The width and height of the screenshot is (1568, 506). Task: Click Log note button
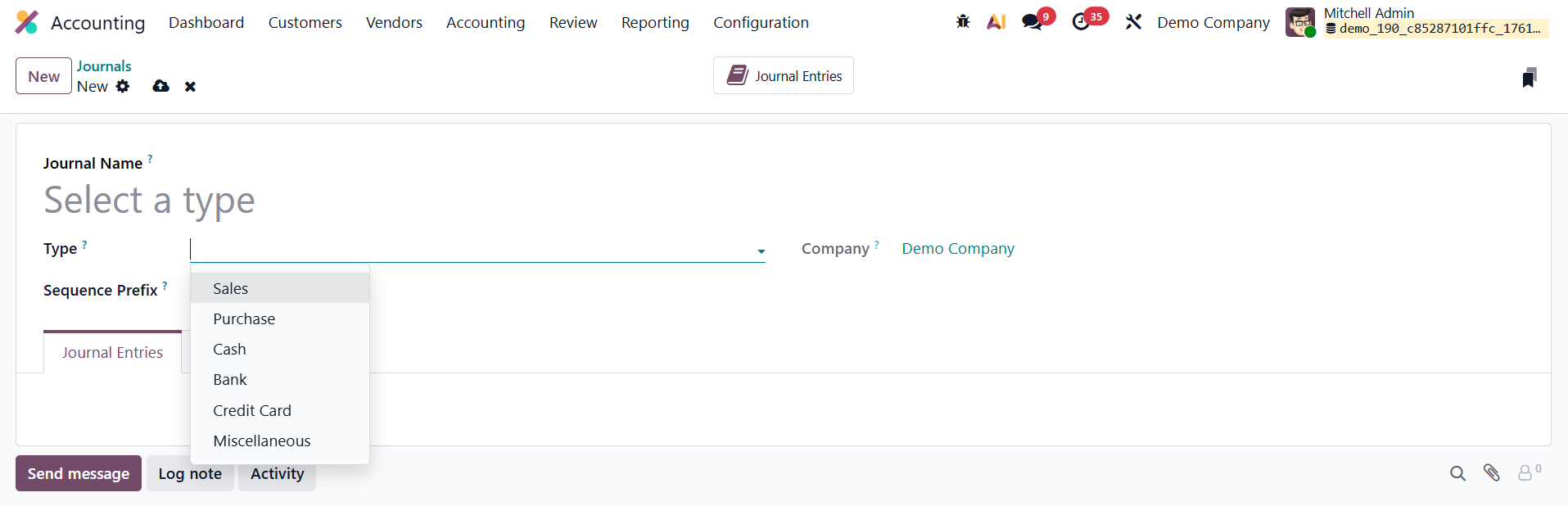[x=190, y=473]
